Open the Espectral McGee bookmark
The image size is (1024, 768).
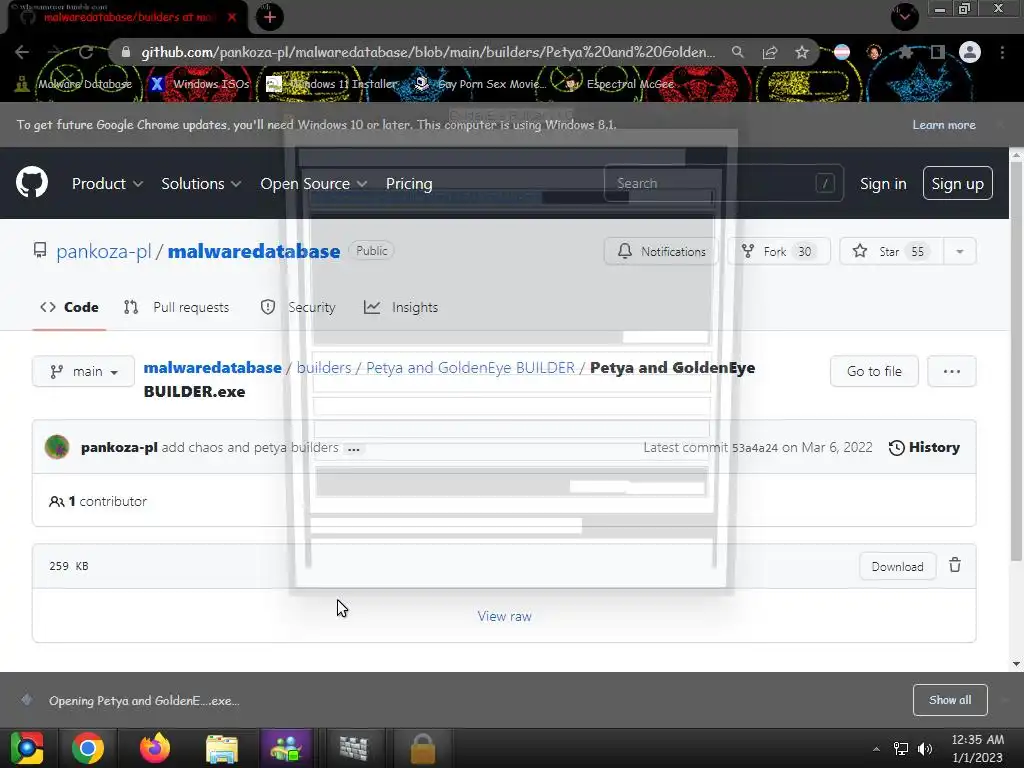coord(619,84)
